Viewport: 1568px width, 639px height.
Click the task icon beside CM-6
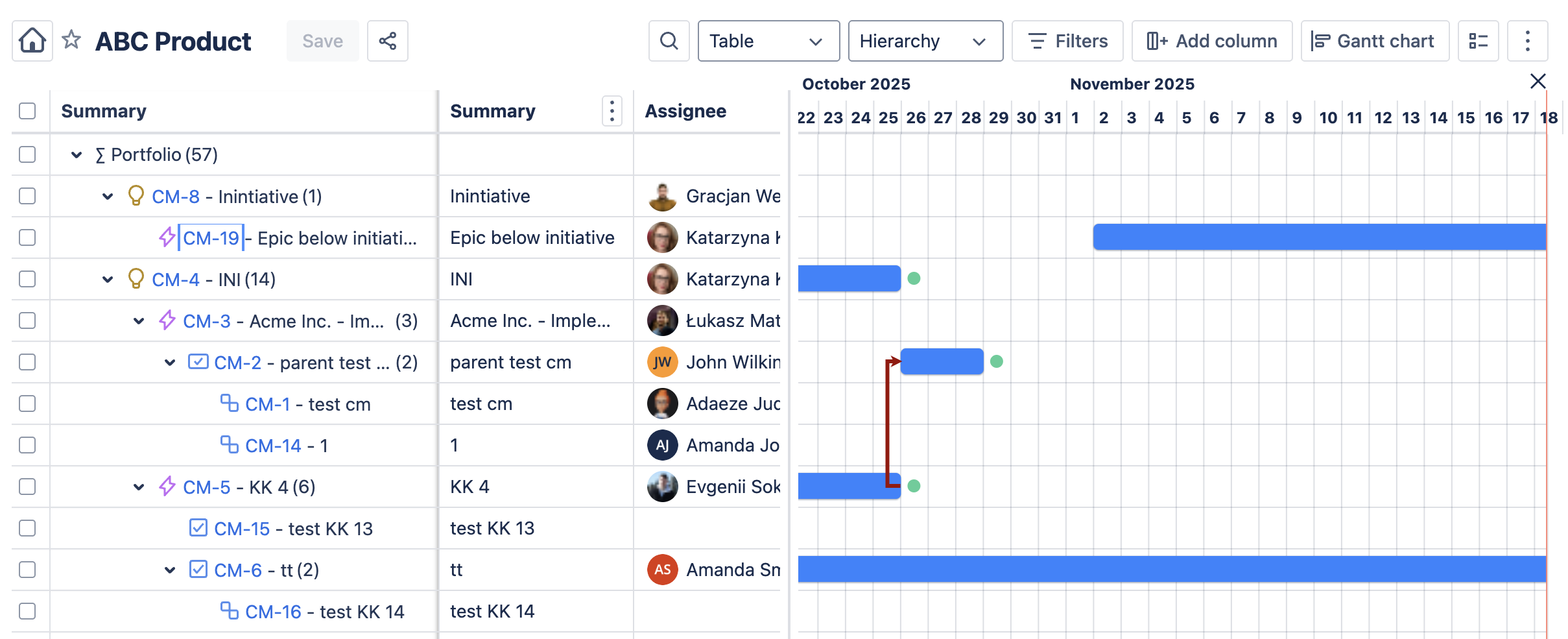click(198, 570)
